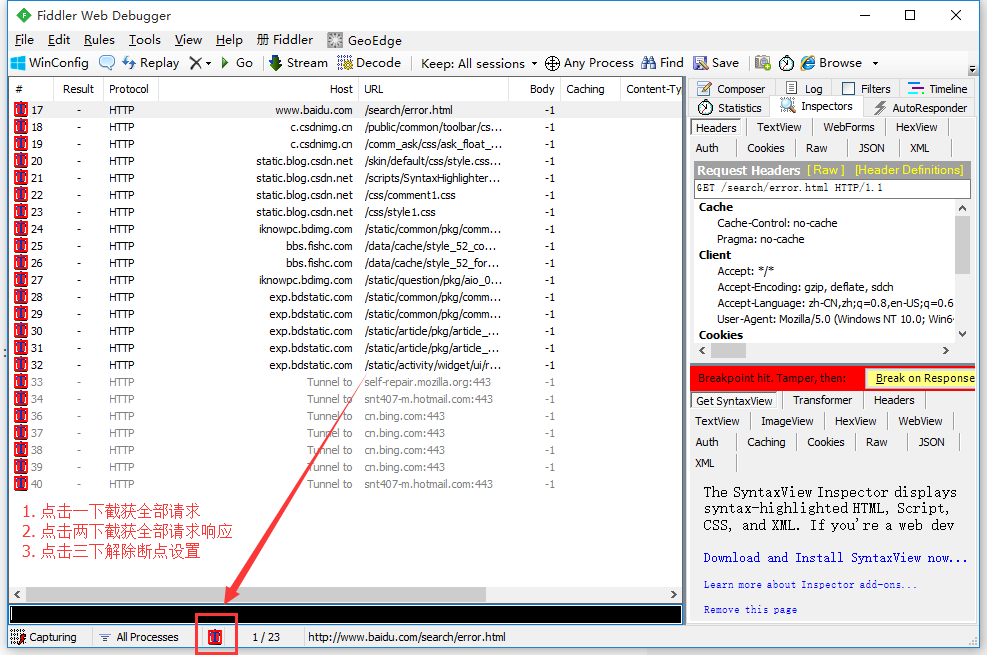
Task: Select the Transformer response tab
Action: (822, 400)
